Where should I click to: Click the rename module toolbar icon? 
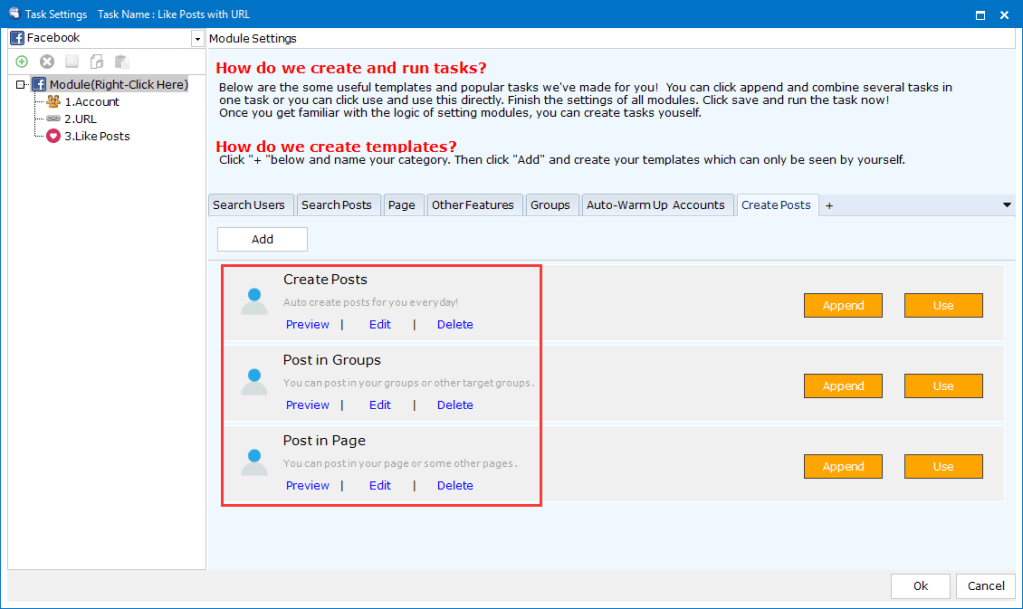tap(72, 62)
